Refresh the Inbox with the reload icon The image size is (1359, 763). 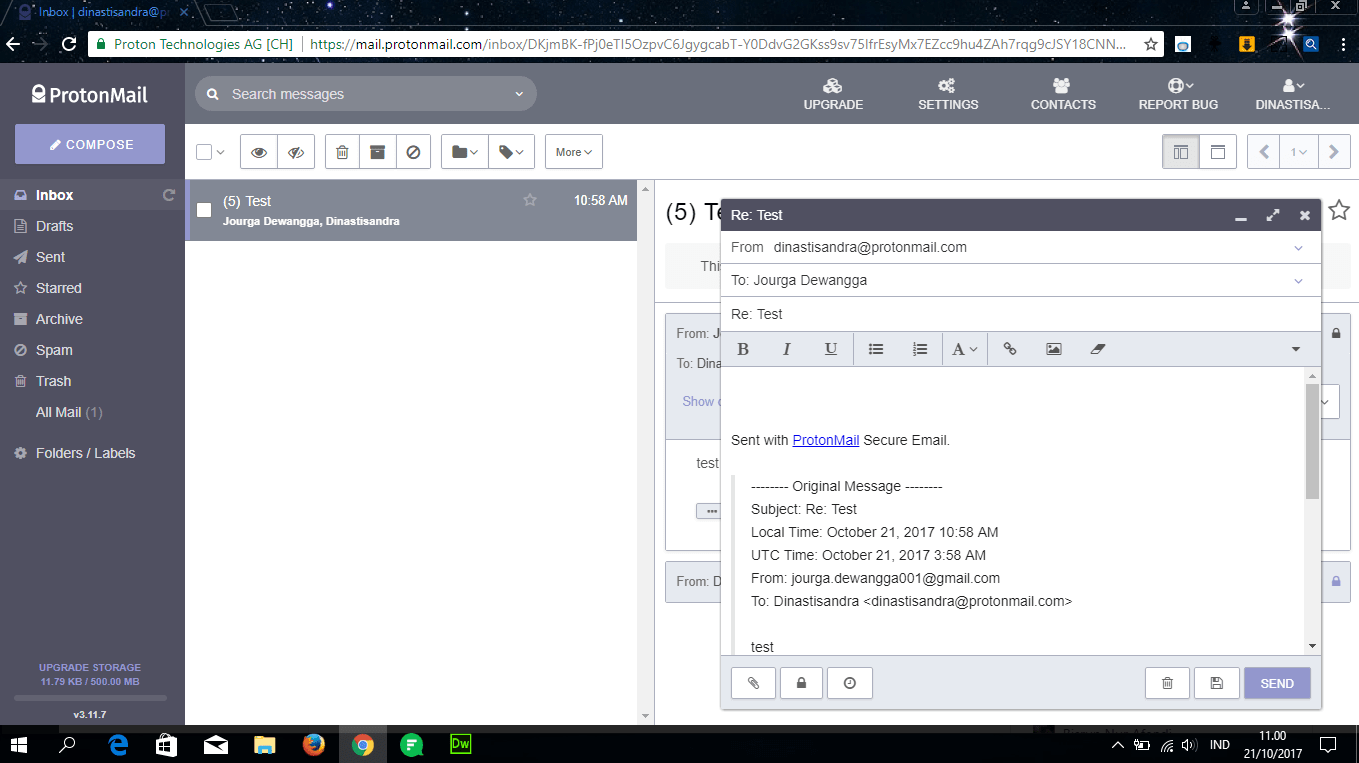pyautogui.click(x=169, y=195)
